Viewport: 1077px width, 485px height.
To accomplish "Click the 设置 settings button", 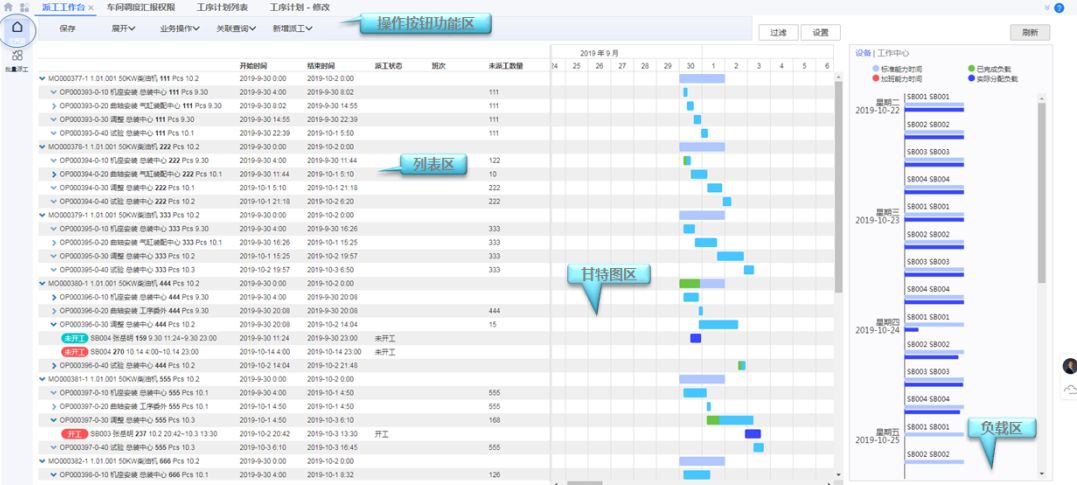I will (x=820, y=32).
